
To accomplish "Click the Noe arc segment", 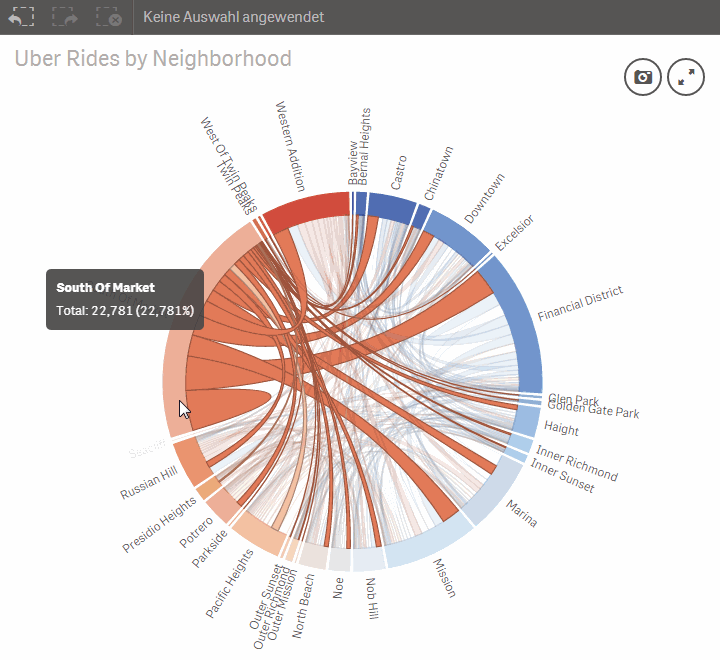I will pyautogui.click(x=340, y=559).
